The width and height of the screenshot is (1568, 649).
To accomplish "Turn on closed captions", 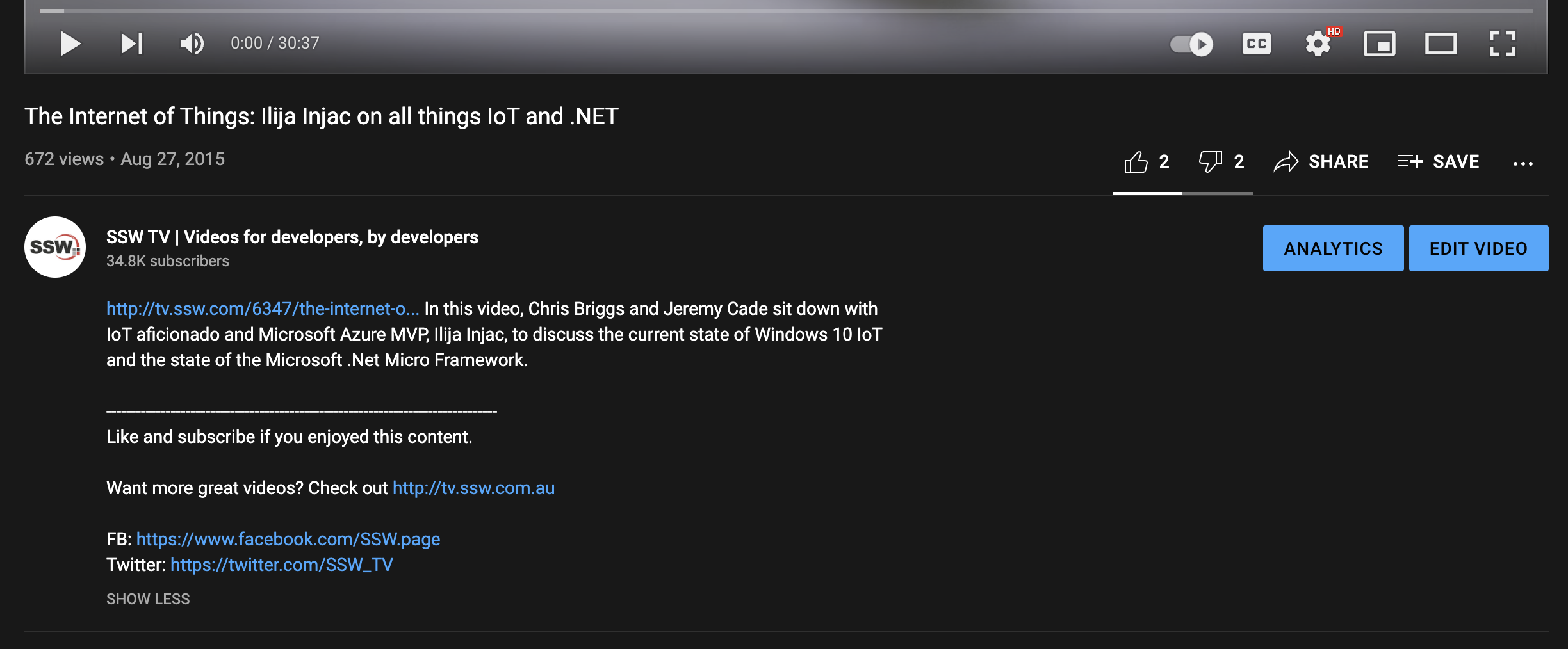I will tap(1256, 44).
